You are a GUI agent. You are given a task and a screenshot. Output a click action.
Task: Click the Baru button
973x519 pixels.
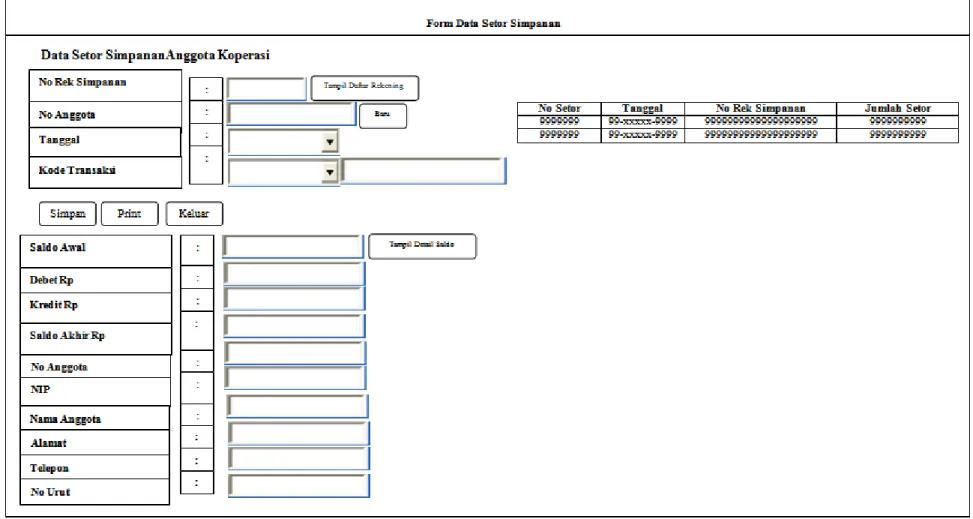click(x=383, y=116)
